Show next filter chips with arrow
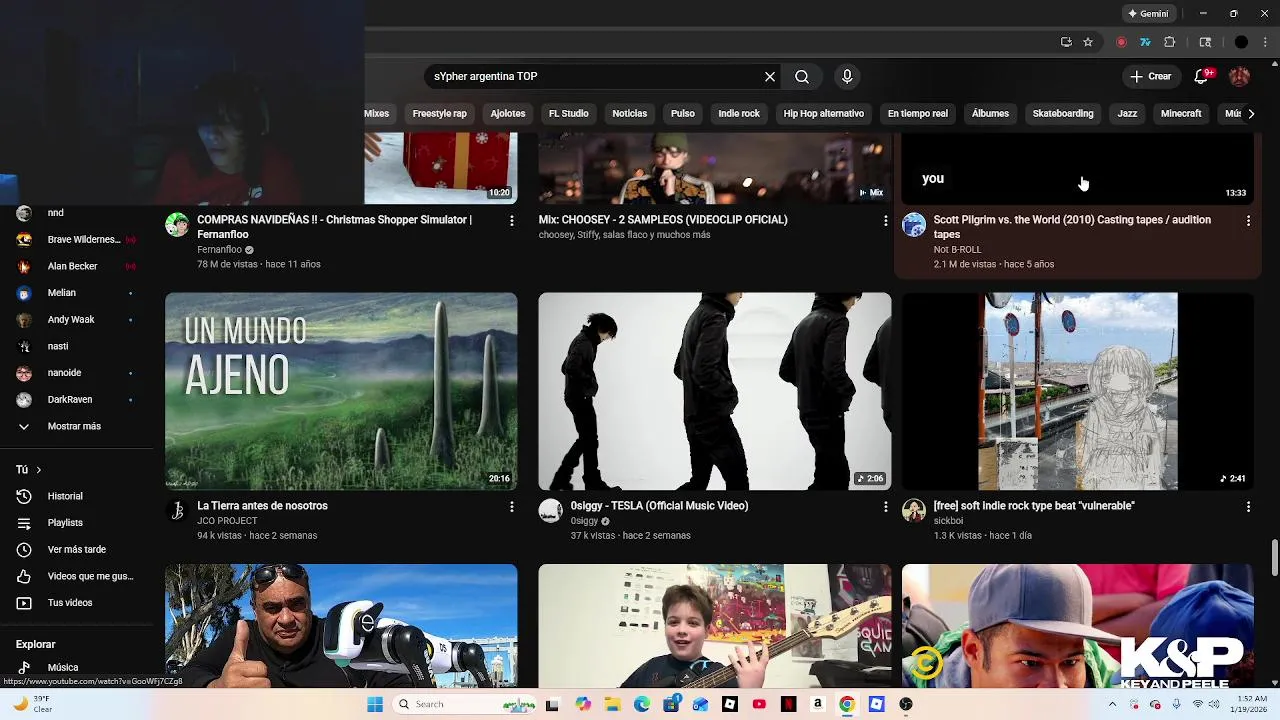This screenshot has width=1280, height=720. click(1251, 114)
